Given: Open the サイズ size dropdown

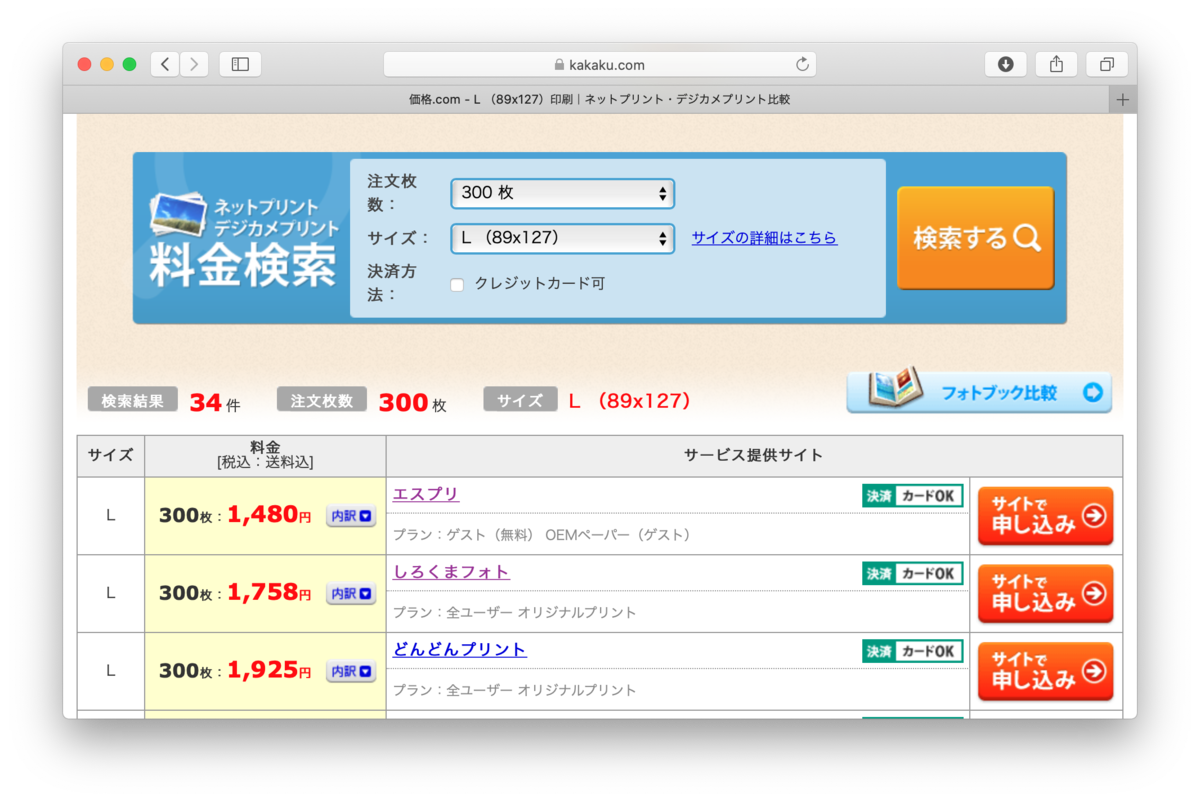Looking at the screenshot, I should click(x=562, y=239).
